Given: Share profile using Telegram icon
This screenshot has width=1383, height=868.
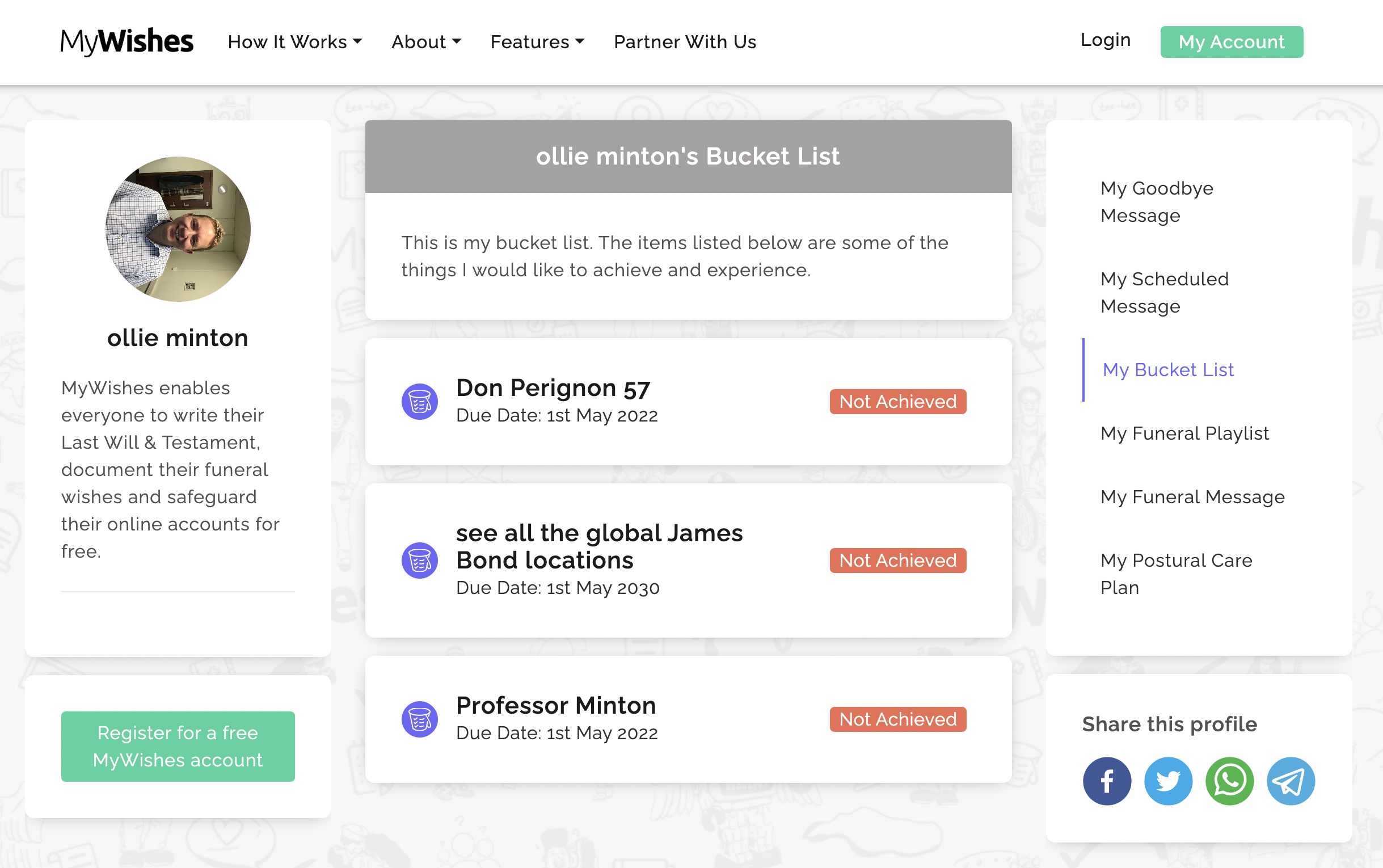Looking at the screenshot, I should click(x=1291, y=781).
